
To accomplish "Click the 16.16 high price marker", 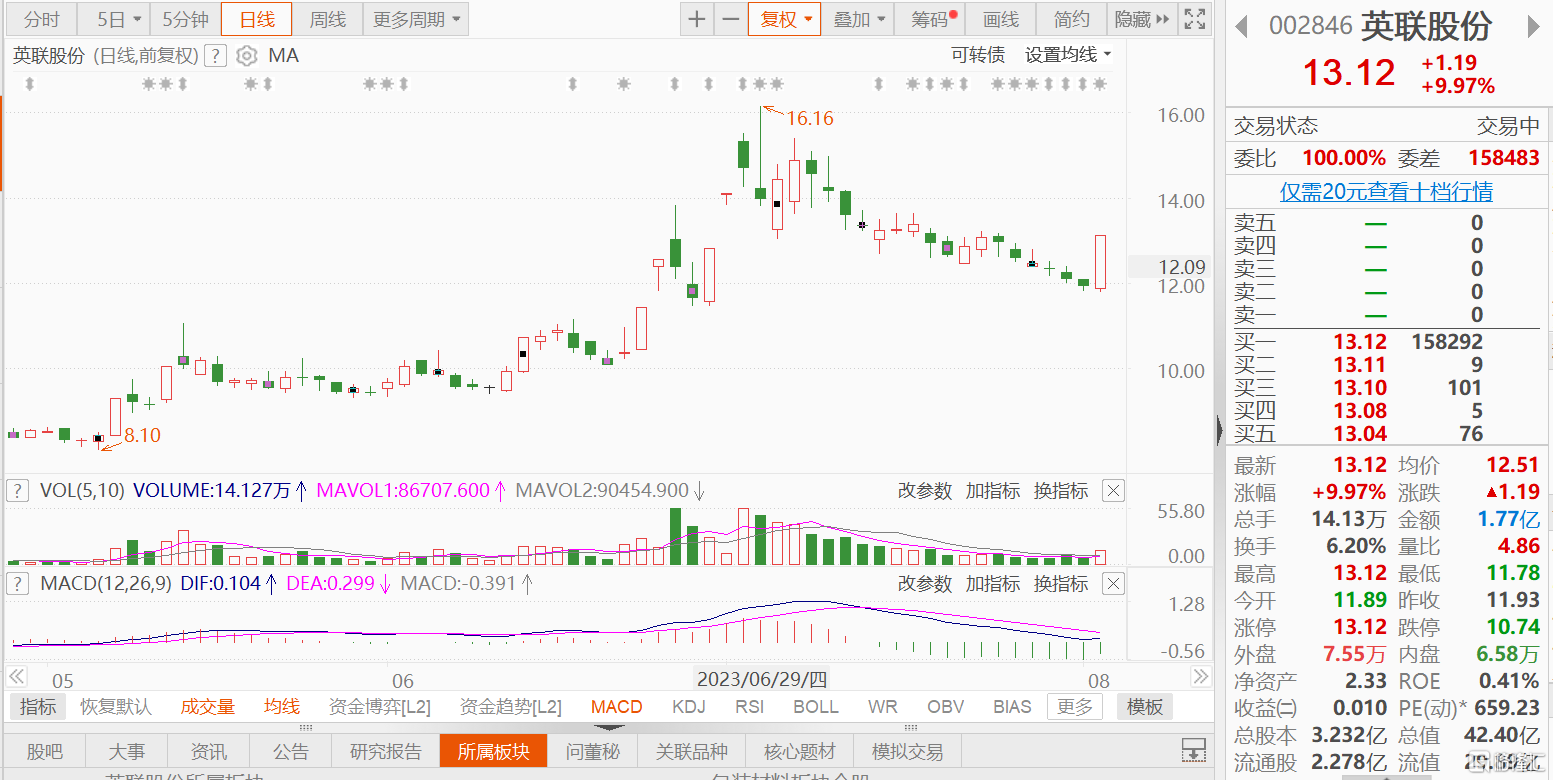I will coord(809,118).
